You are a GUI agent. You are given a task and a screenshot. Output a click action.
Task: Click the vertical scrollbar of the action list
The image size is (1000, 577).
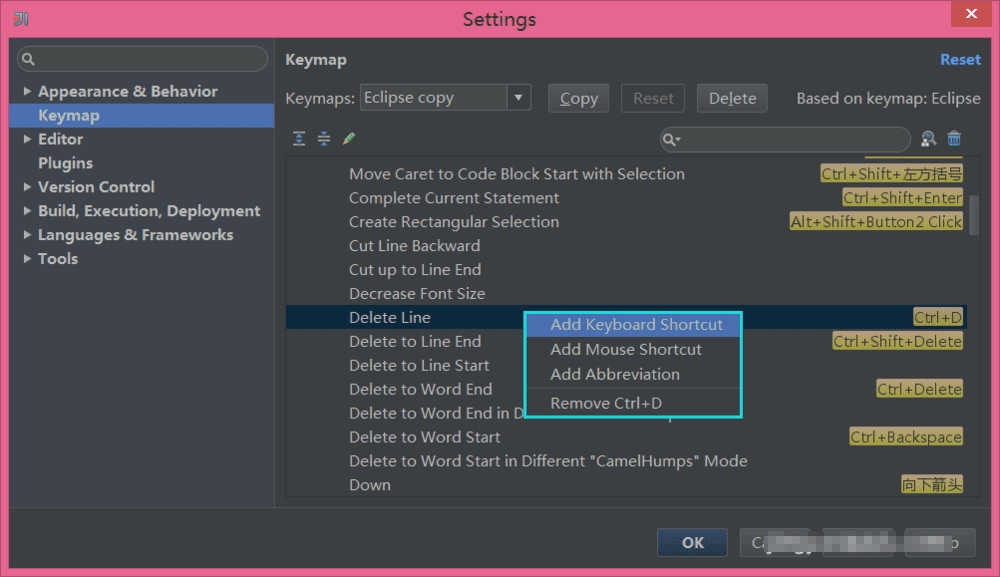click(x=973, y=214)
